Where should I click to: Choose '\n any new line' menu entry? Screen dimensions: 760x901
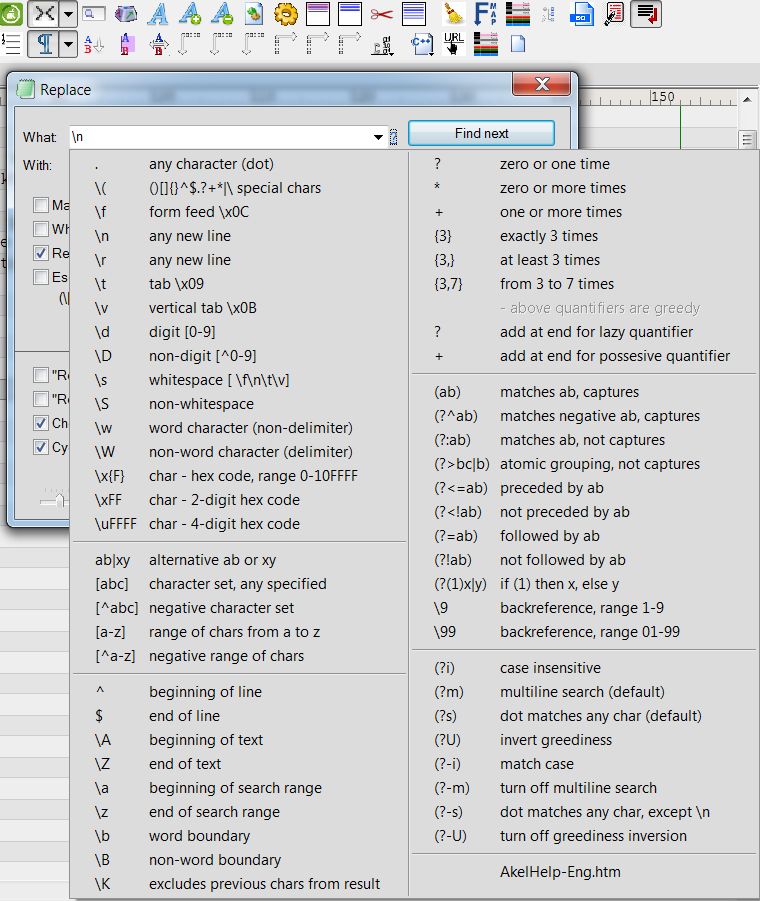tap(239, 236)
